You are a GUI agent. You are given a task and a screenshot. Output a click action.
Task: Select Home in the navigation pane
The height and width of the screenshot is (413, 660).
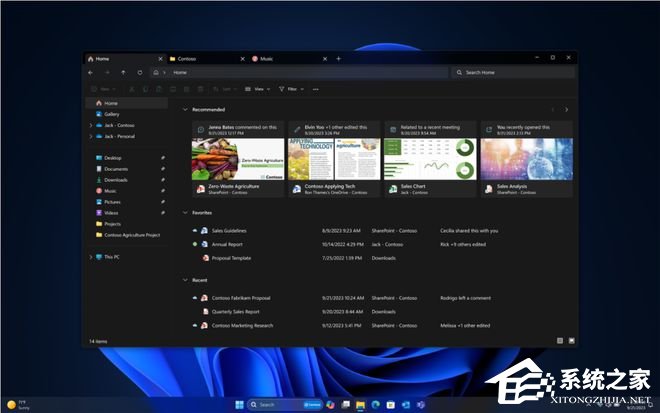coord(127,103)
